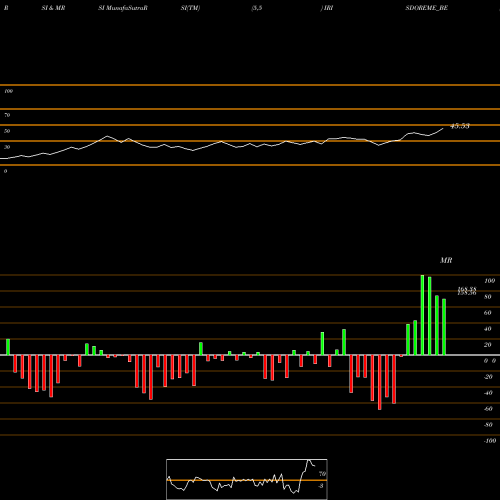Select the -20 label on MR axis
Viewport: 500px width, 500px height.
tap(488, 377)
